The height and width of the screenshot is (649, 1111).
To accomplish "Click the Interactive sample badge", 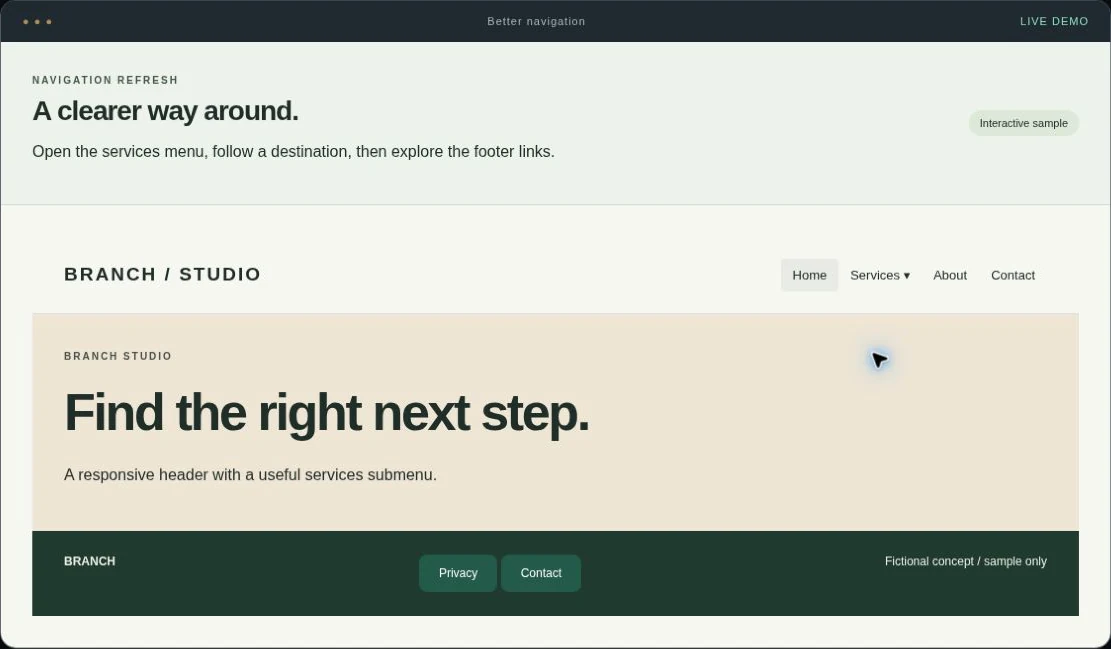I will [1023, 123].
